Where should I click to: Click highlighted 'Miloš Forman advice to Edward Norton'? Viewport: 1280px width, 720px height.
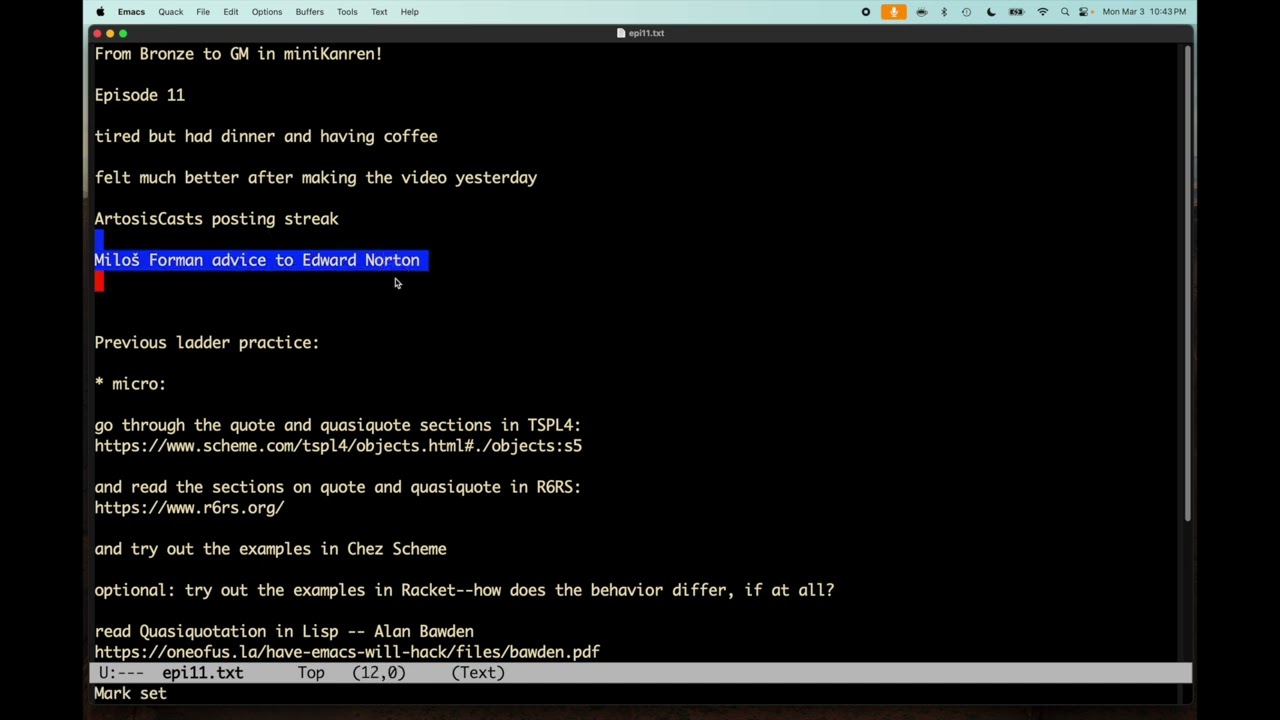[x=257, y=260]
